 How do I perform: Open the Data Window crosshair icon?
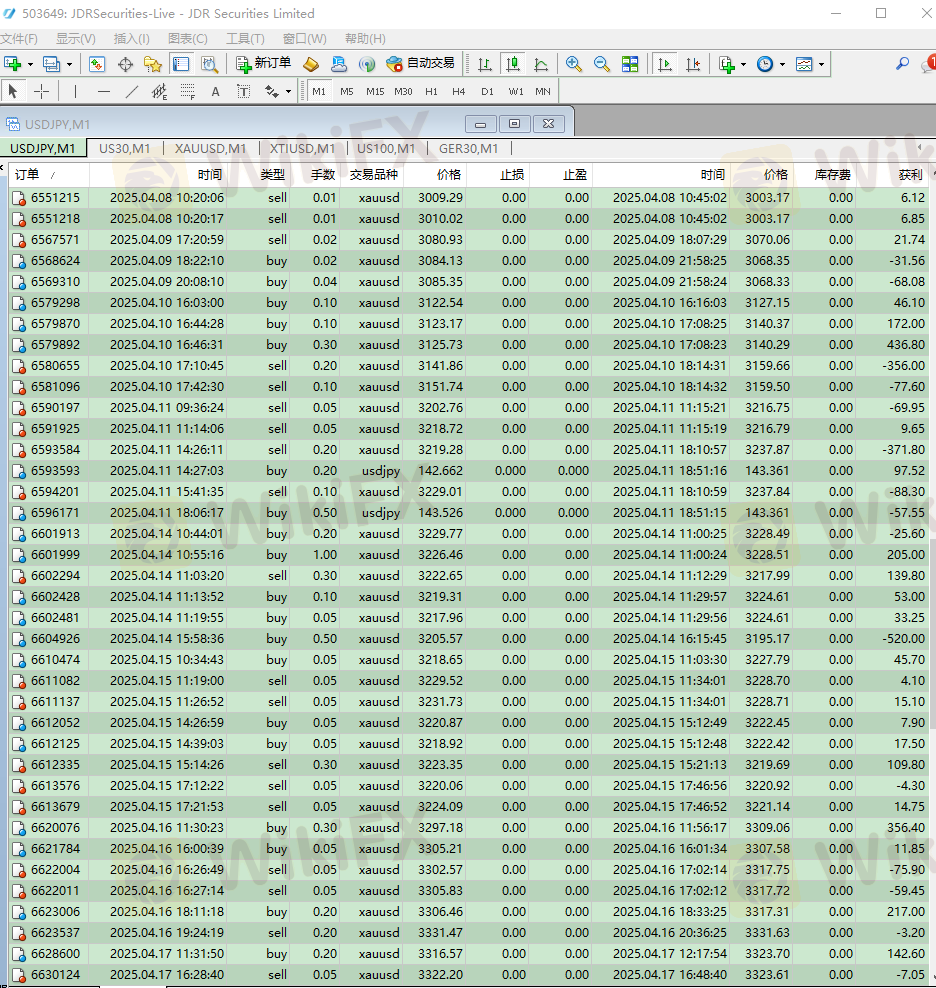(x=125, y=64)
